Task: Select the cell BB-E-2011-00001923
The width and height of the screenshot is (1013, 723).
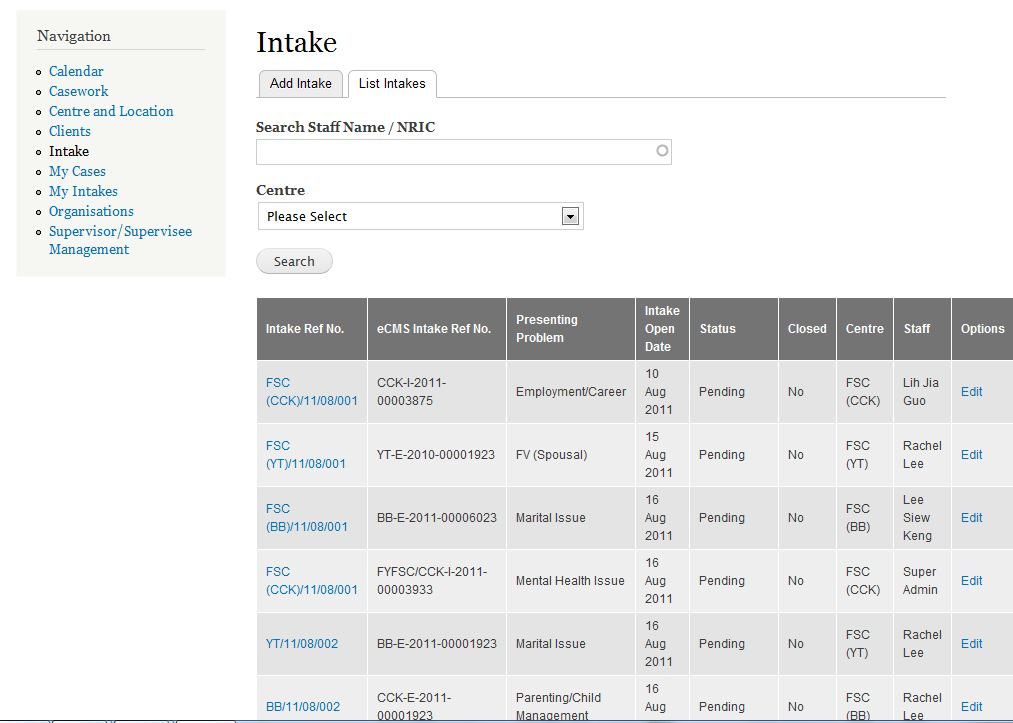Action: (437, 644)
